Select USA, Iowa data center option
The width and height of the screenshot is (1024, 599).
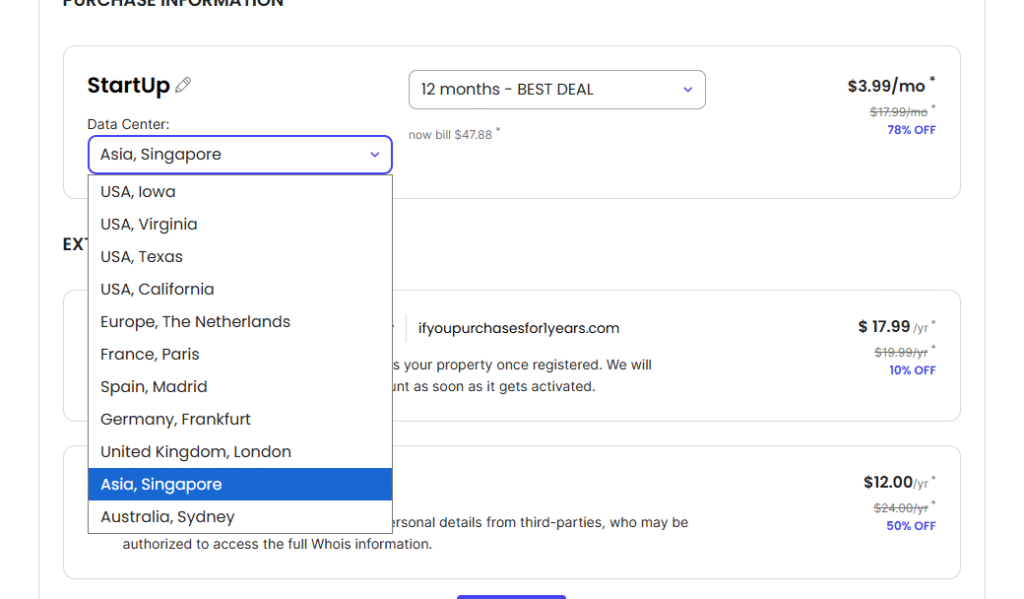(138, 192)
